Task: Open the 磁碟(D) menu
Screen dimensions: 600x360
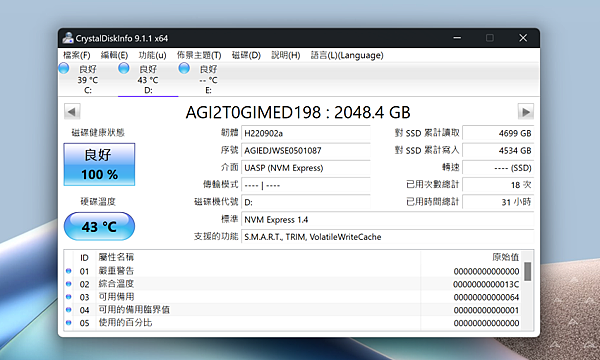Action: pyautogui.click(x=246, y=55)
